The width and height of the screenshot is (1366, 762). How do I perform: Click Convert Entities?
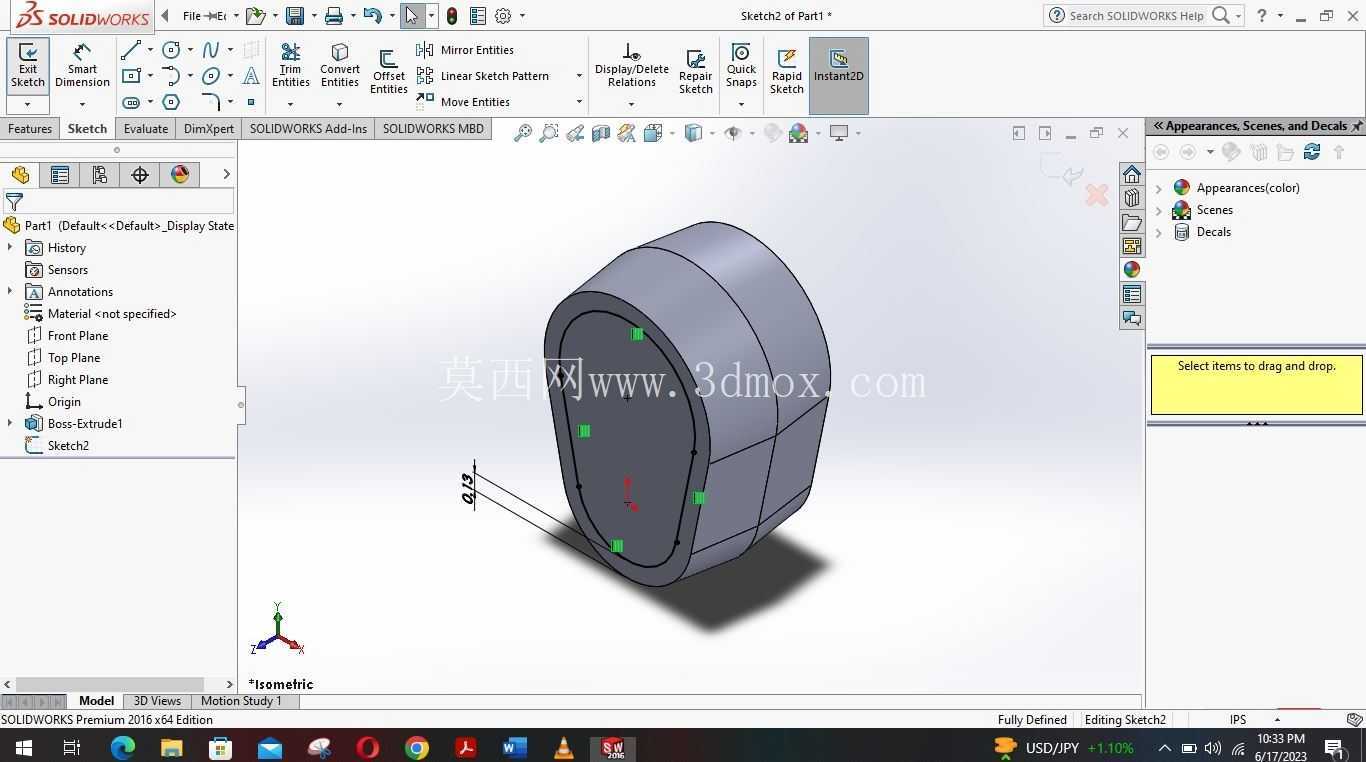pos(340,67)
